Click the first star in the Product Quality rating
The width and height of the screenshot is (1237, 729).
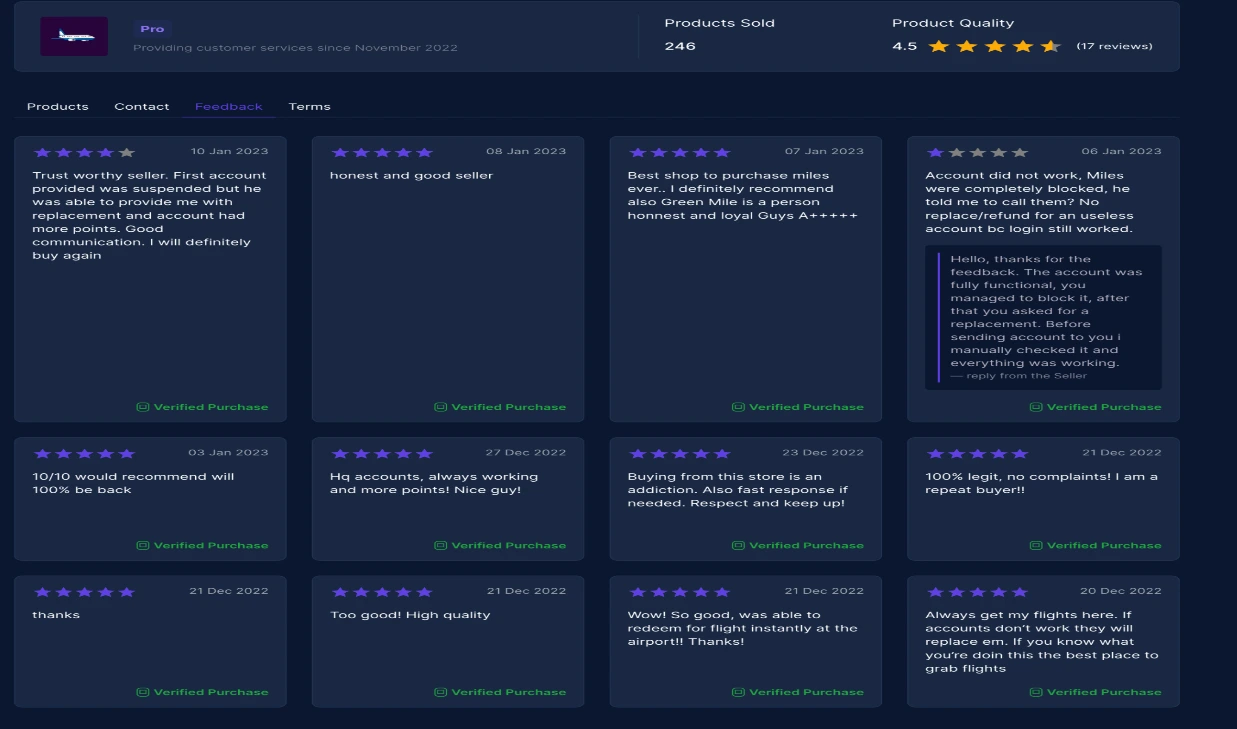936,45
